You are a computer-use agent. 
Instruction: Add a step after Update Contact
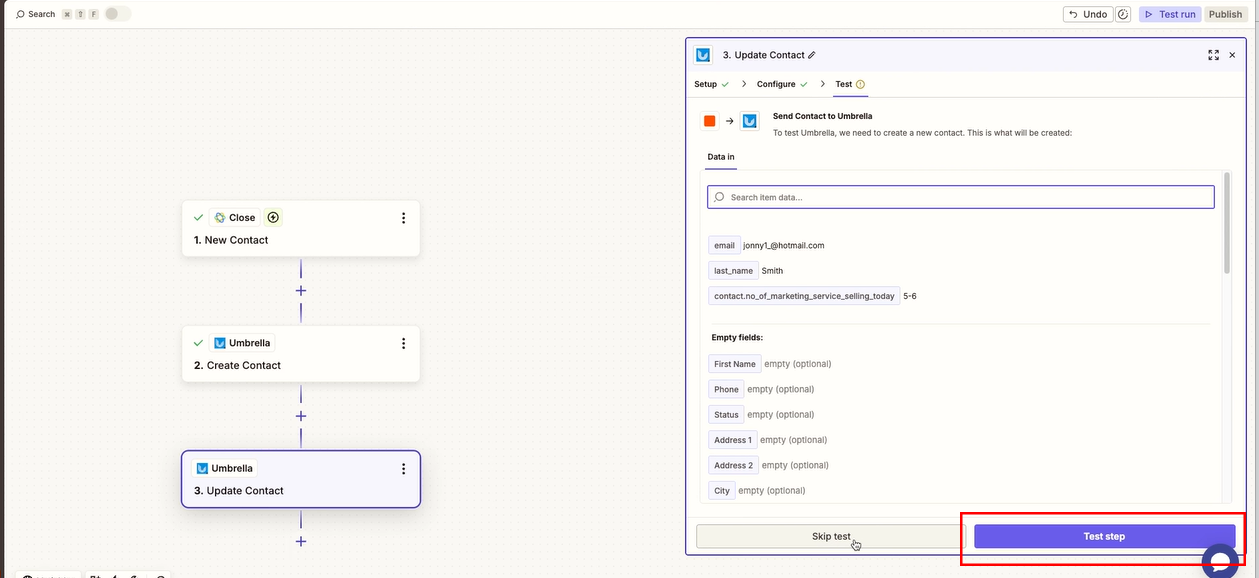coord(301,541)
